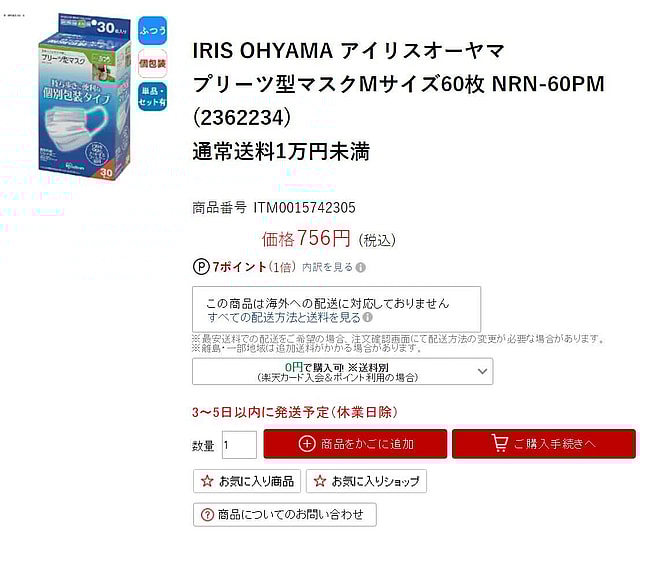Image resolution: width=660 pixels, height=562 pixels.
Task: Expand the 0円で購入可 dropdown chevron
Action: point(482,371)
